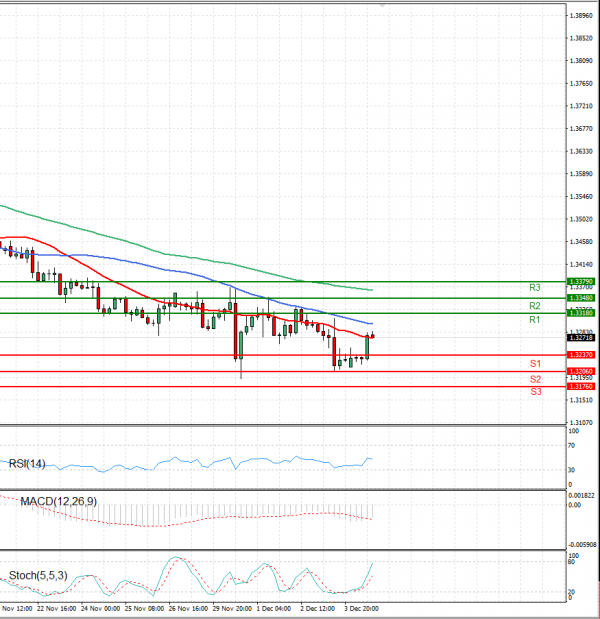
Task: Click the 24 Nov 00:00 time label
Action: coord(101,607)
